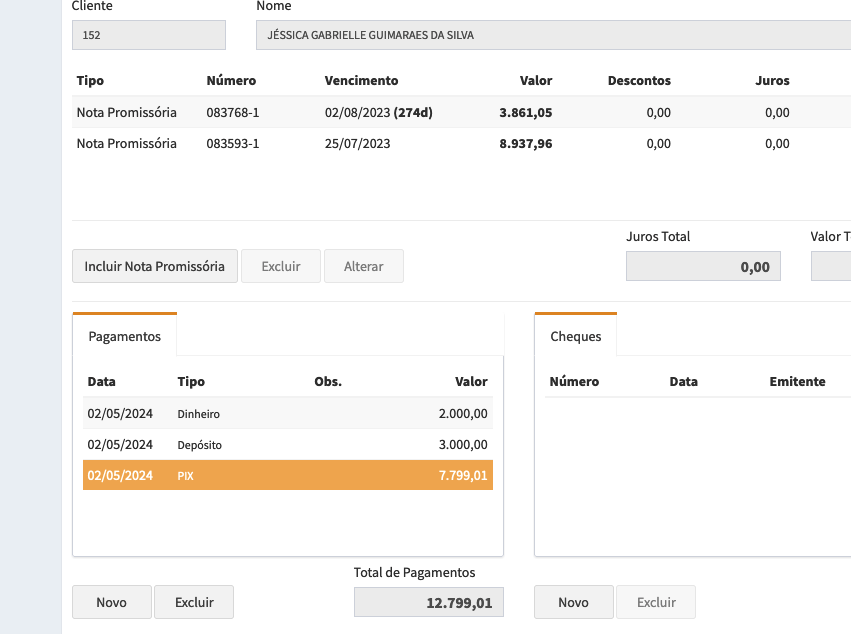Click the Vencimento column header

[x=361, y=80]
